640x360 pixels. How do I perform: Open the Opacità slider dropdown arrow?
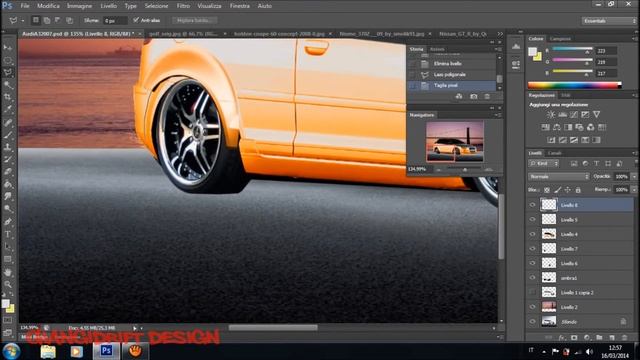pyautogui.click(x=634, y=177)
